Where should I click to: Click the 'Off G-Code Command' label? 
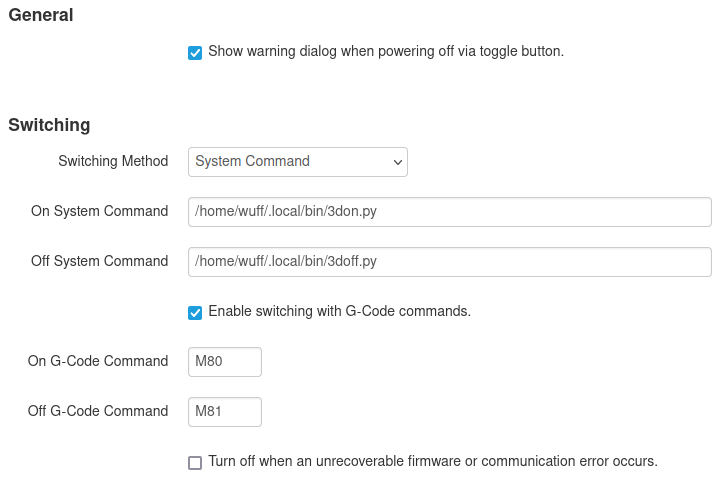(x=98, y=411)
